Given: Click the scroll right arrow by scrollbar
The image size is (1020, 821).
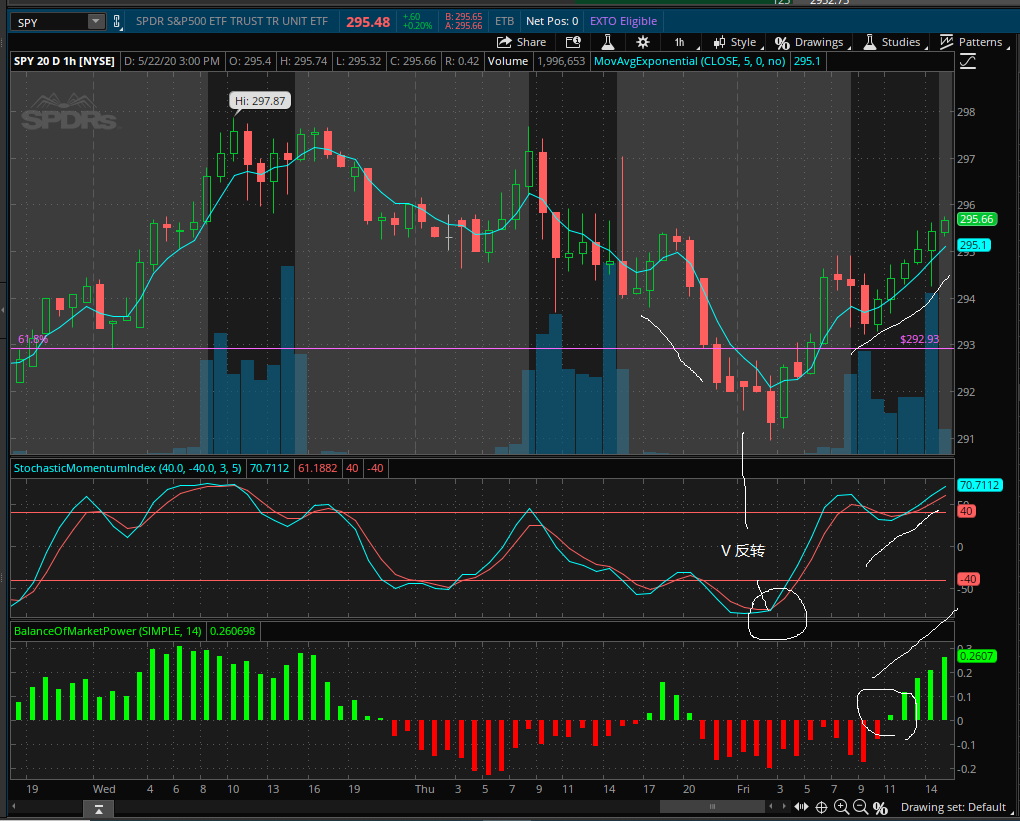Looking at the screenshot, I should click(784, 807).
